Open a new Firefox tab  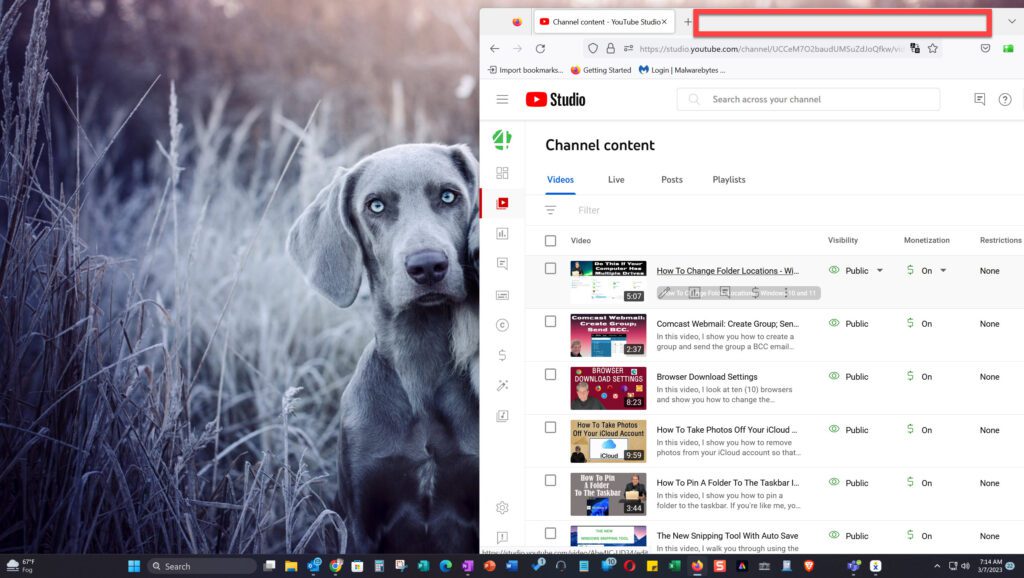click(687, 22)
